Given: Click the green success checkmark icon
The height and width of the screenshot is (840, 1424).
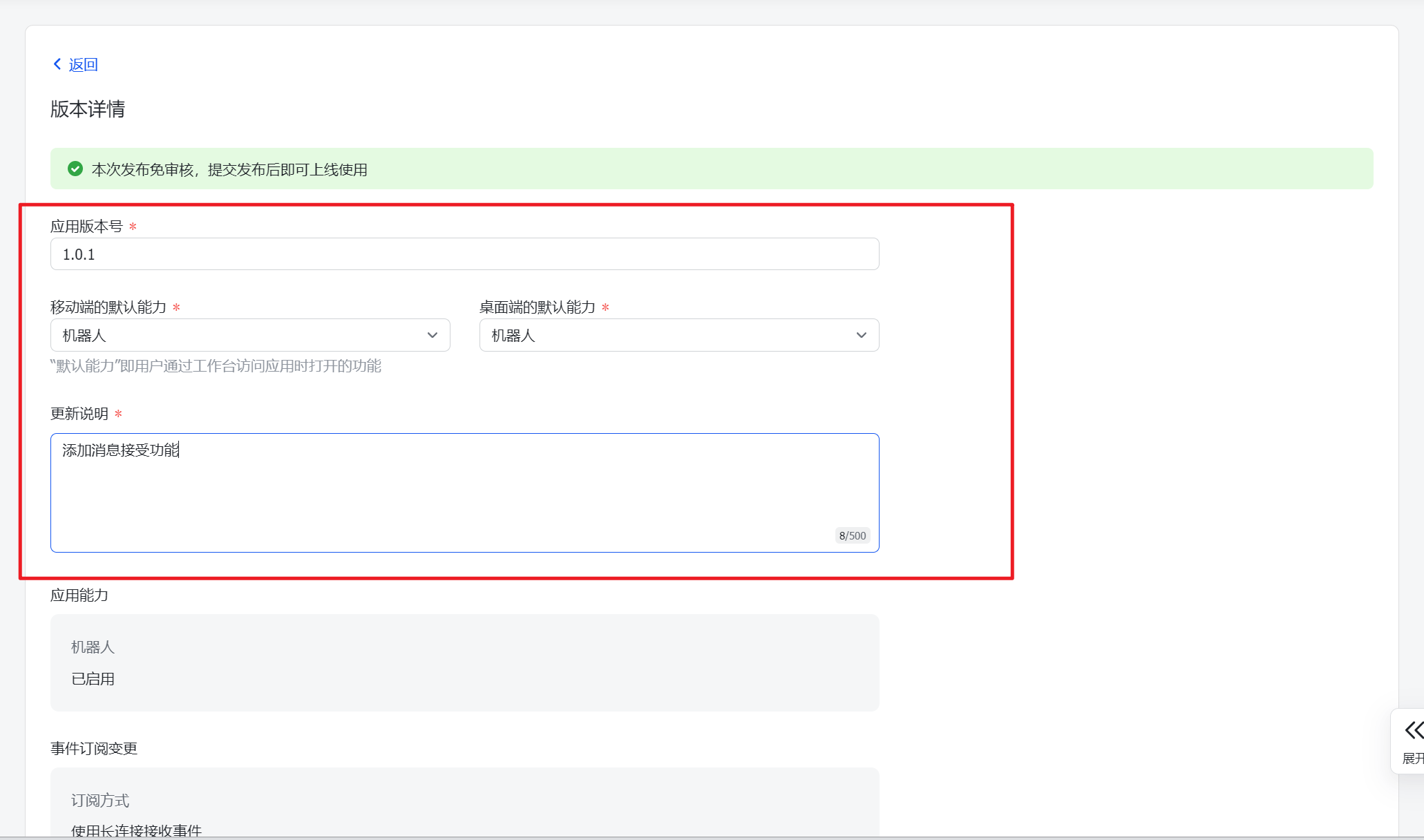Looking at the screenshot, I should 75,169.
